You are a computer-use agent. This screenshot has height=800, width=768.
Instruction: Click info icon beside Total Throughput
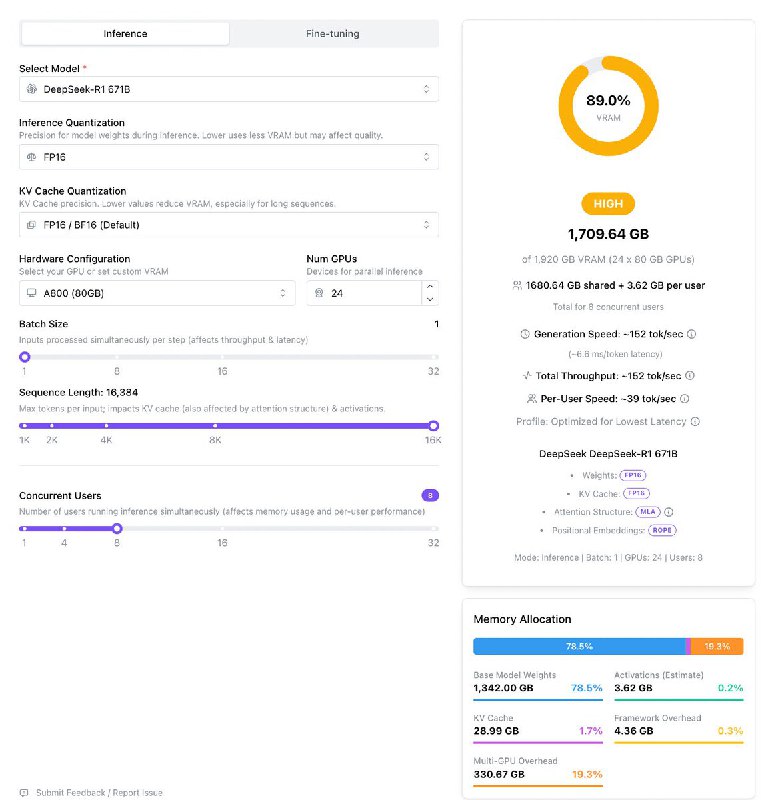690,376
